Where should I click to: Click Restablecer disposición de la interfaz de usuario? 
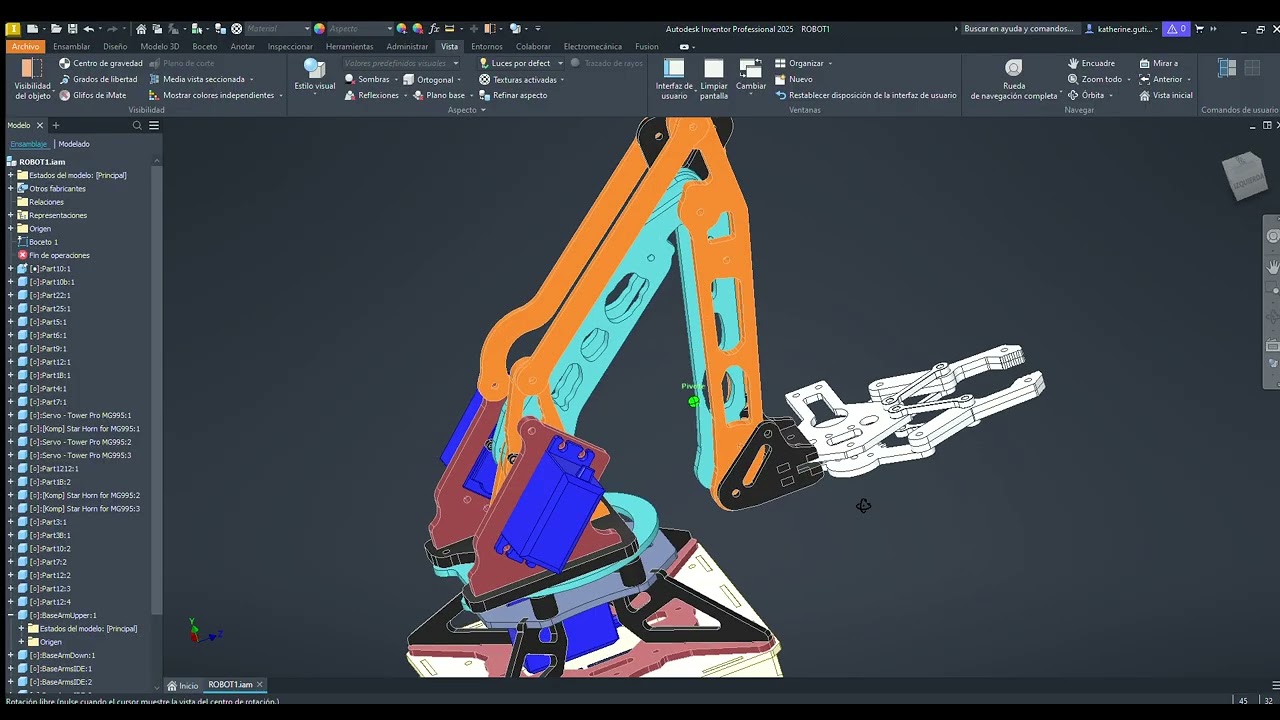point(865,95)
